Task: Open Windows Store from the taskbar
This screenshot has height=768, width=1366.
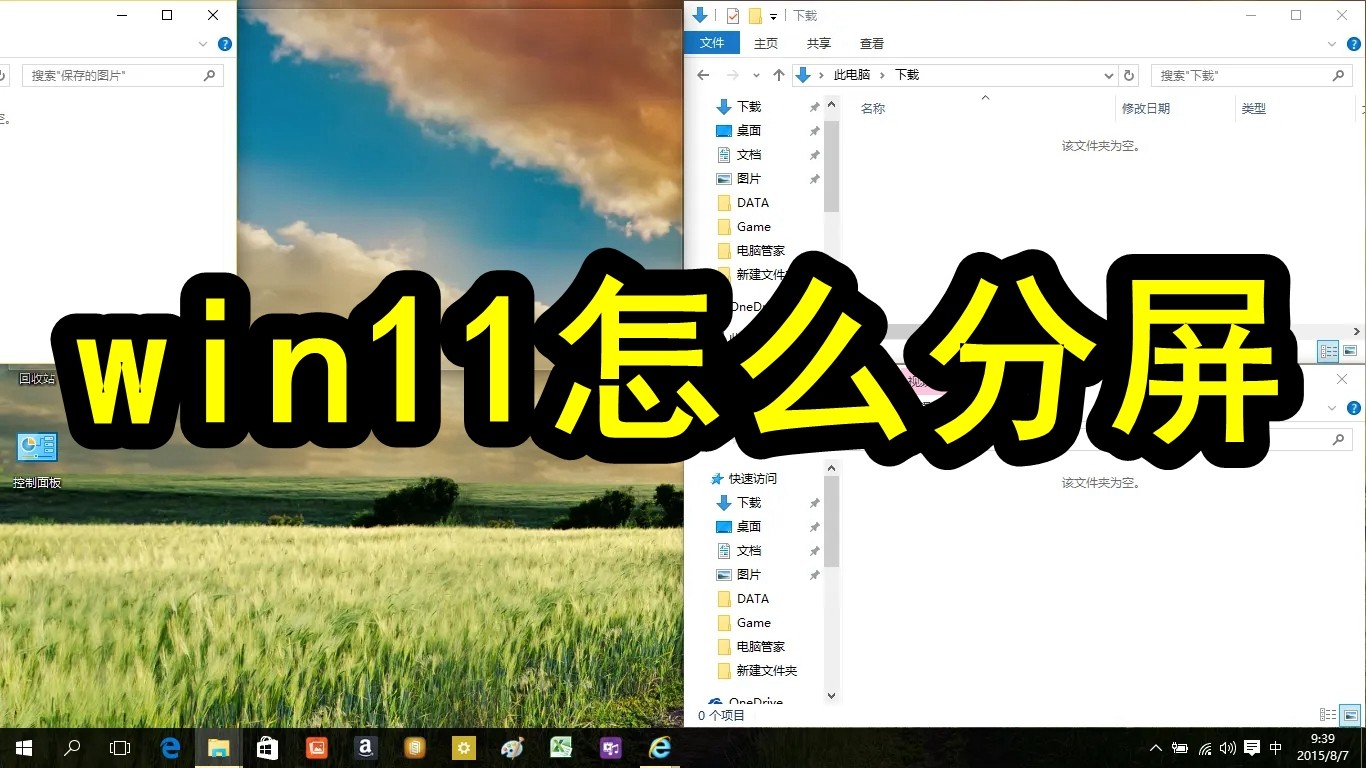Action: point(267,747)
